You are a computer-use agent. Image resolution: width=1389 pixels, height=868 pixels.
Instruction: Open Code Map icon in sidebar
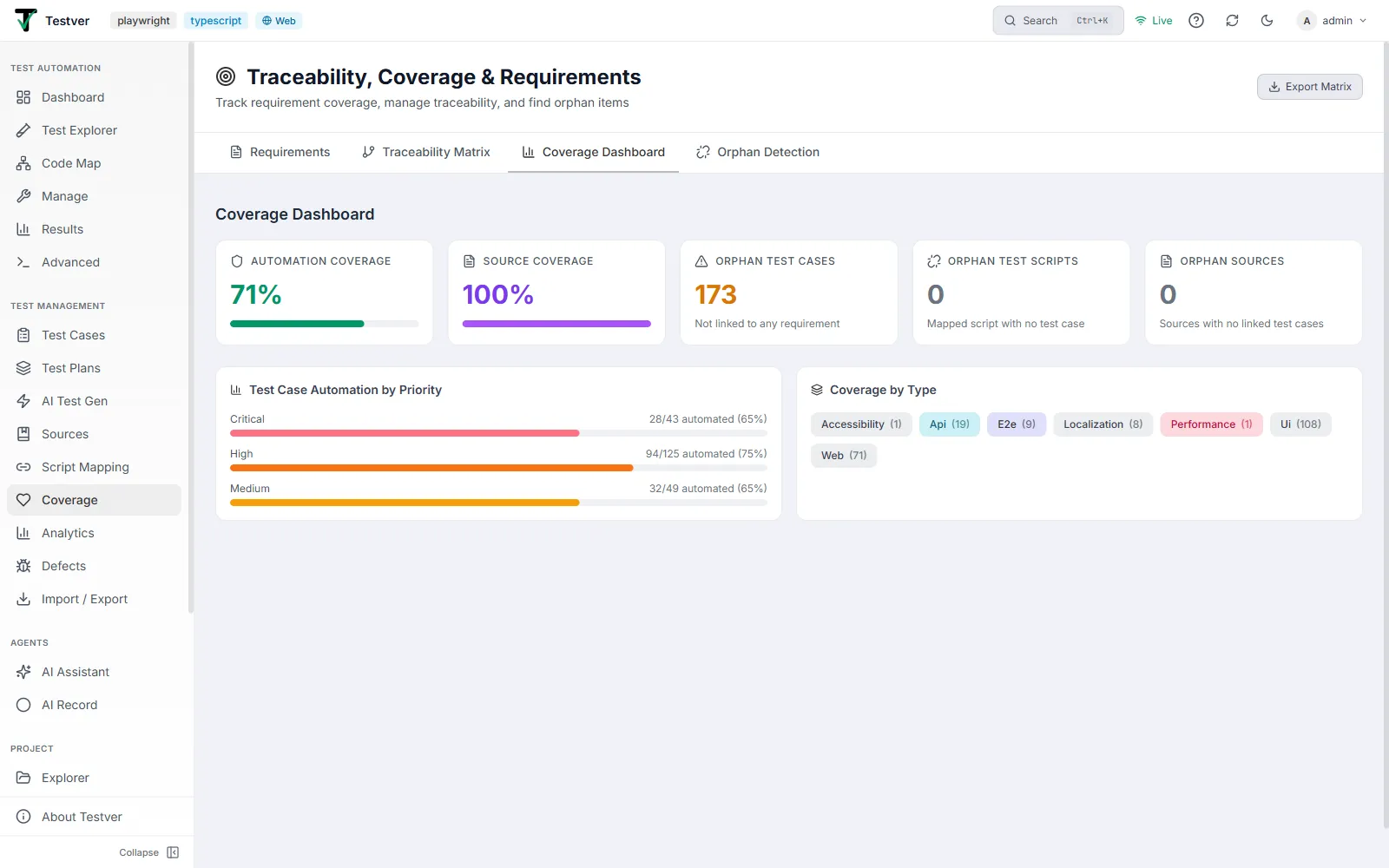tap(23, 163)
